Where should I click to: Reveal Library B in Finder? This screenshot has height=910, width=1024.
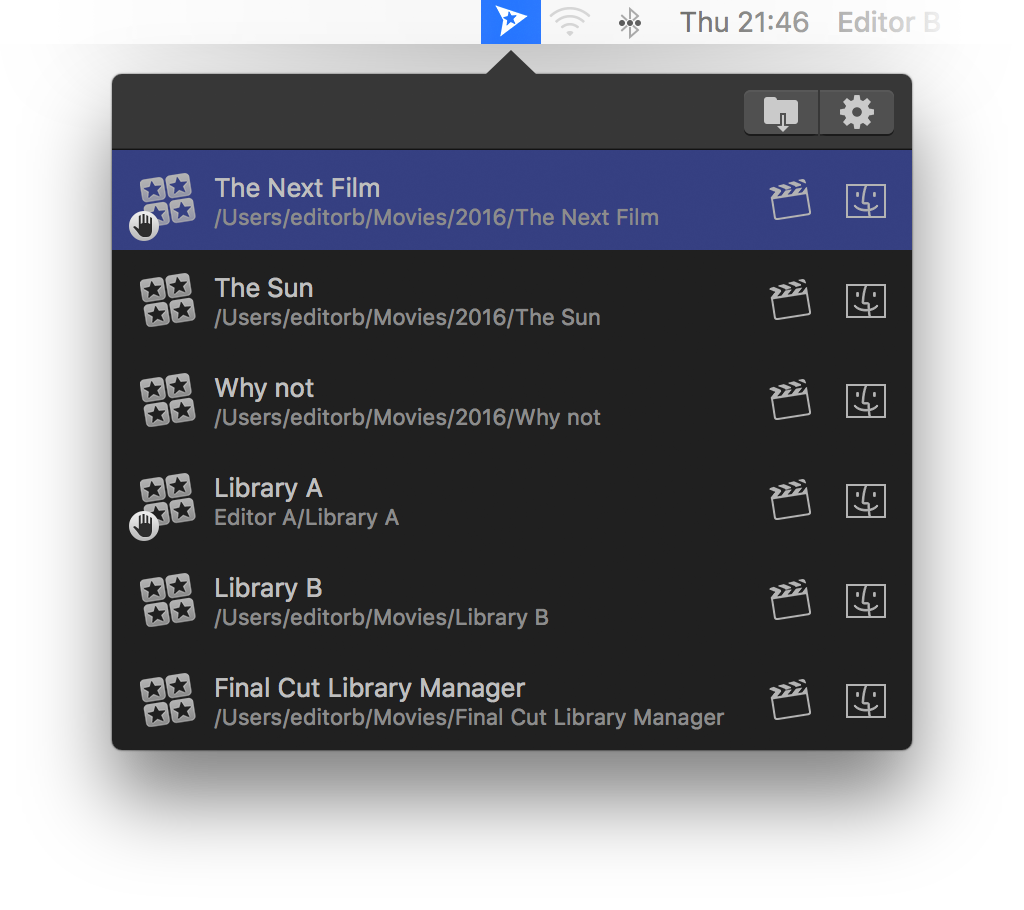coord(866,600)
